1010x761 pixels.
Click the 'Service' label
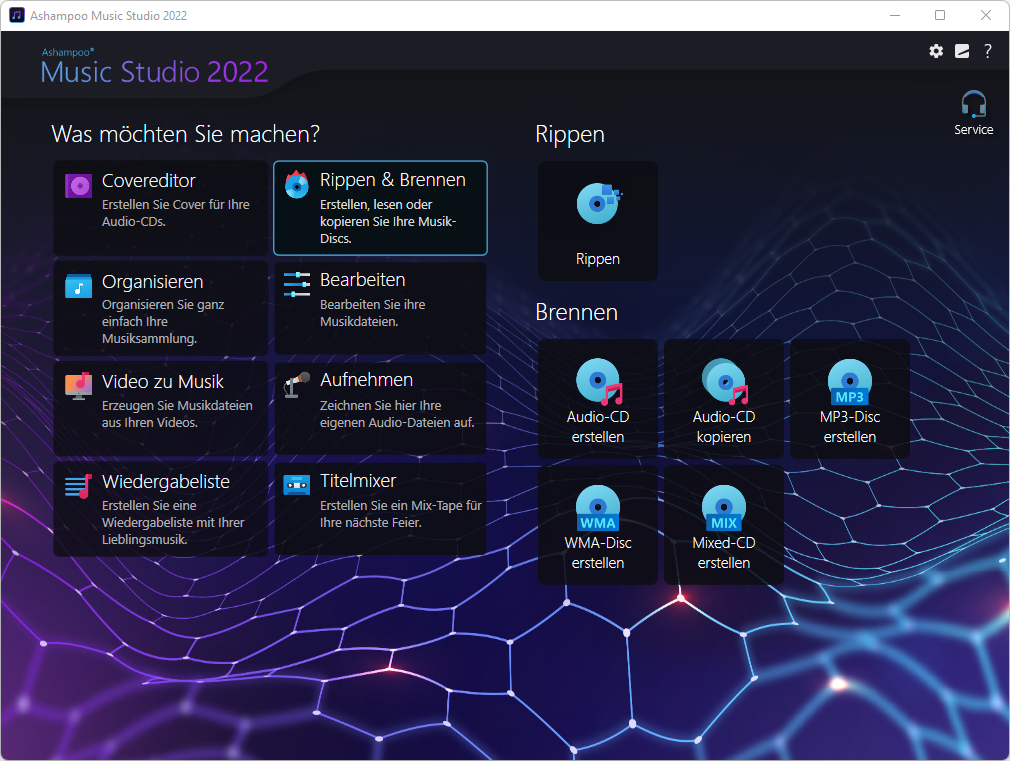point(973,130)
